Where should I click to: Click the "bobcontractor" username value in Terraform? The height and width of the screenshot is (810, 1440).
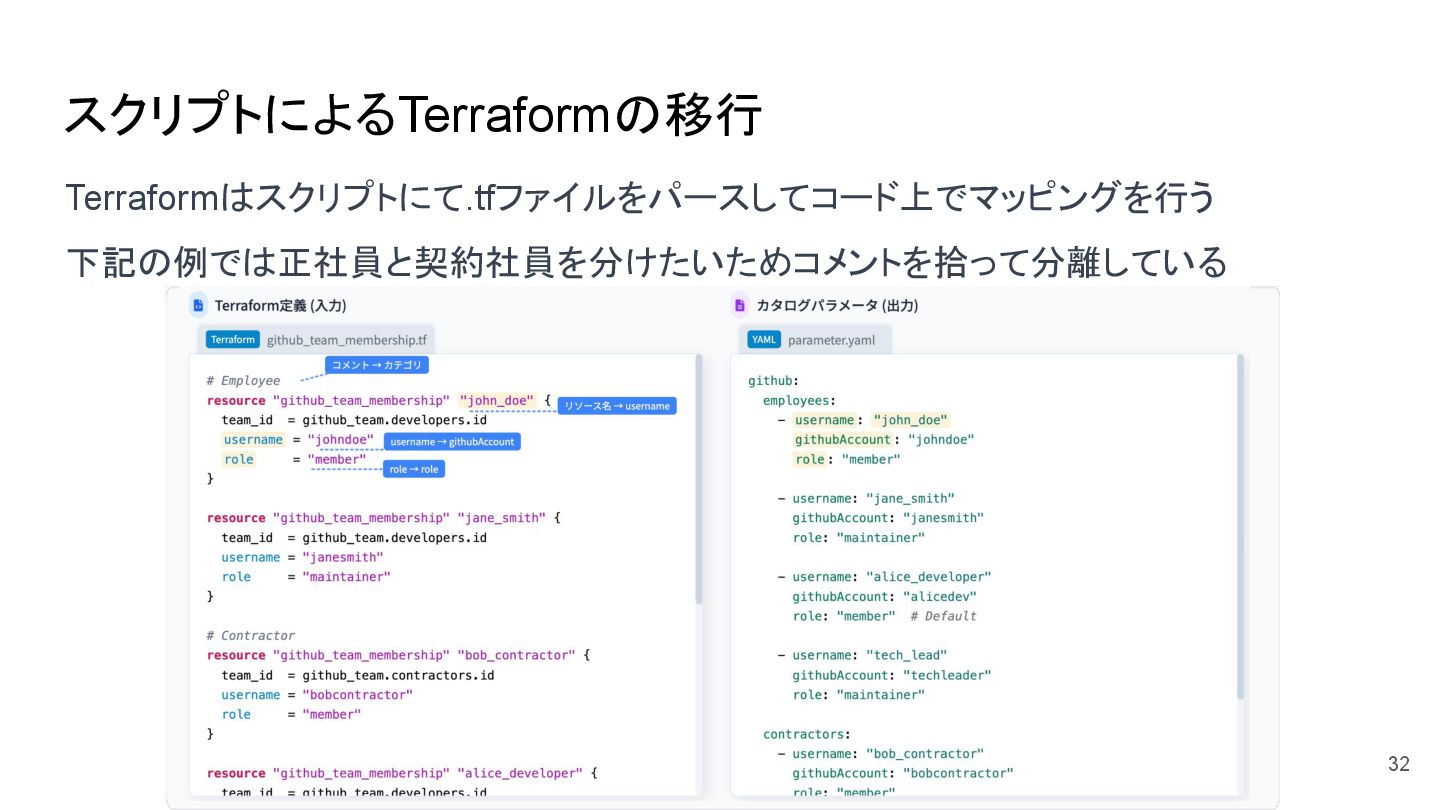pyautogui.click(x=357, y=694)
